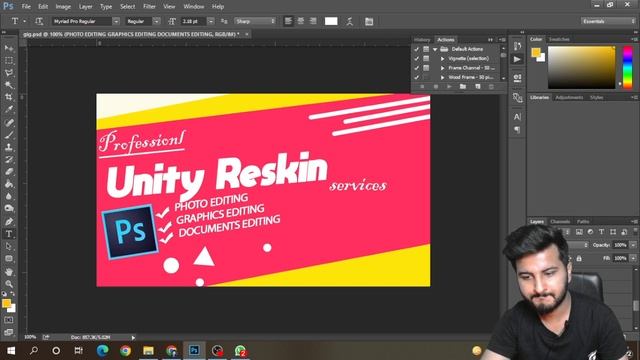Open the font family dropdown
The height and width of the screenshot is (360, 640).
(116, 21)
